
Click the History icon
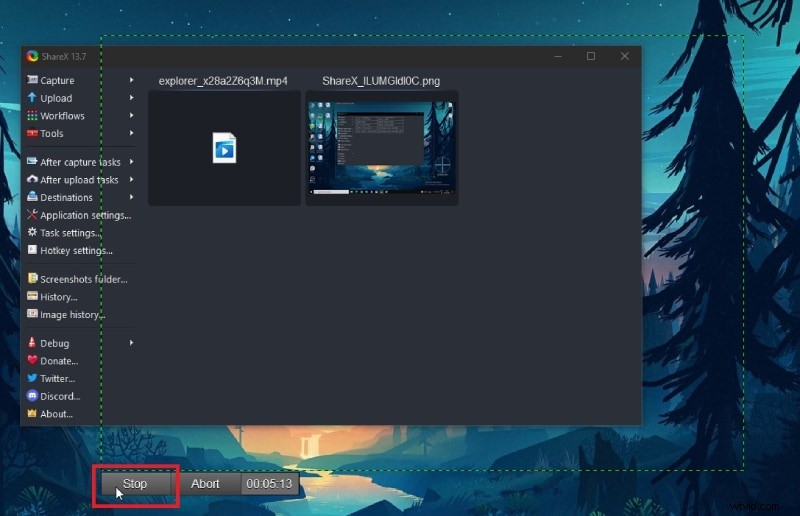pos(32,296)
